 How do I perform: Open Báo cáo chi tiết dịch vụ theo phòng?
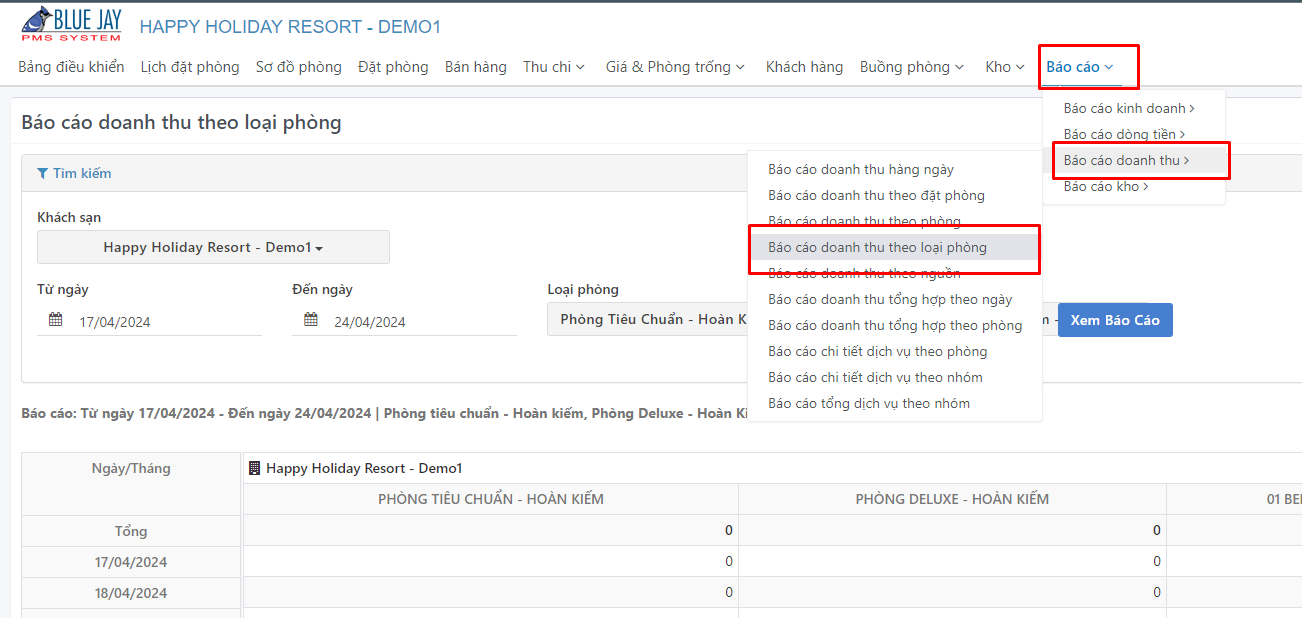[x=877, y=351]
